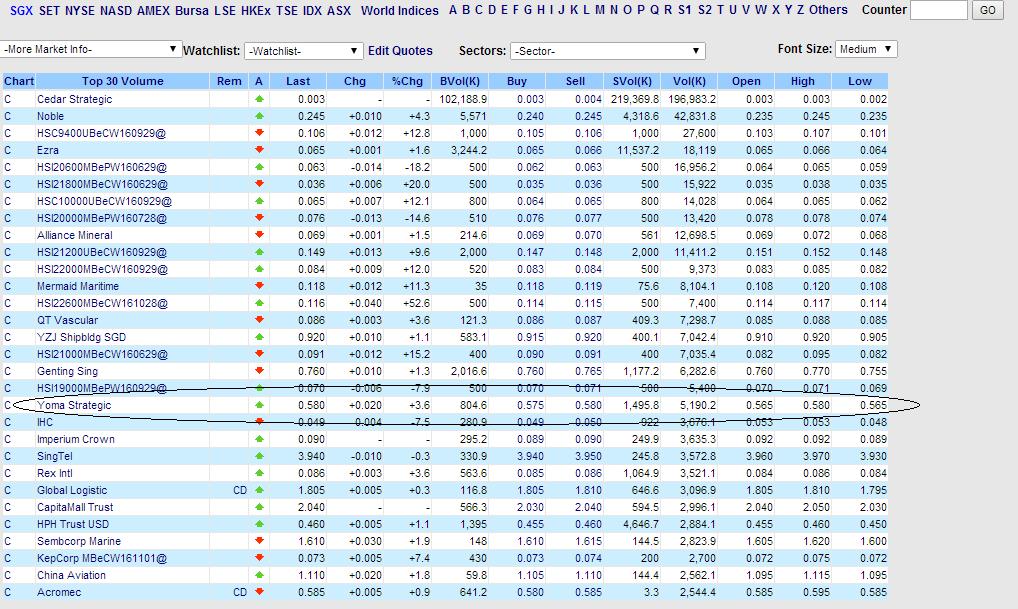Open the More Market Info dropdown
1018x609 pixels.
(x=91, y=49)
